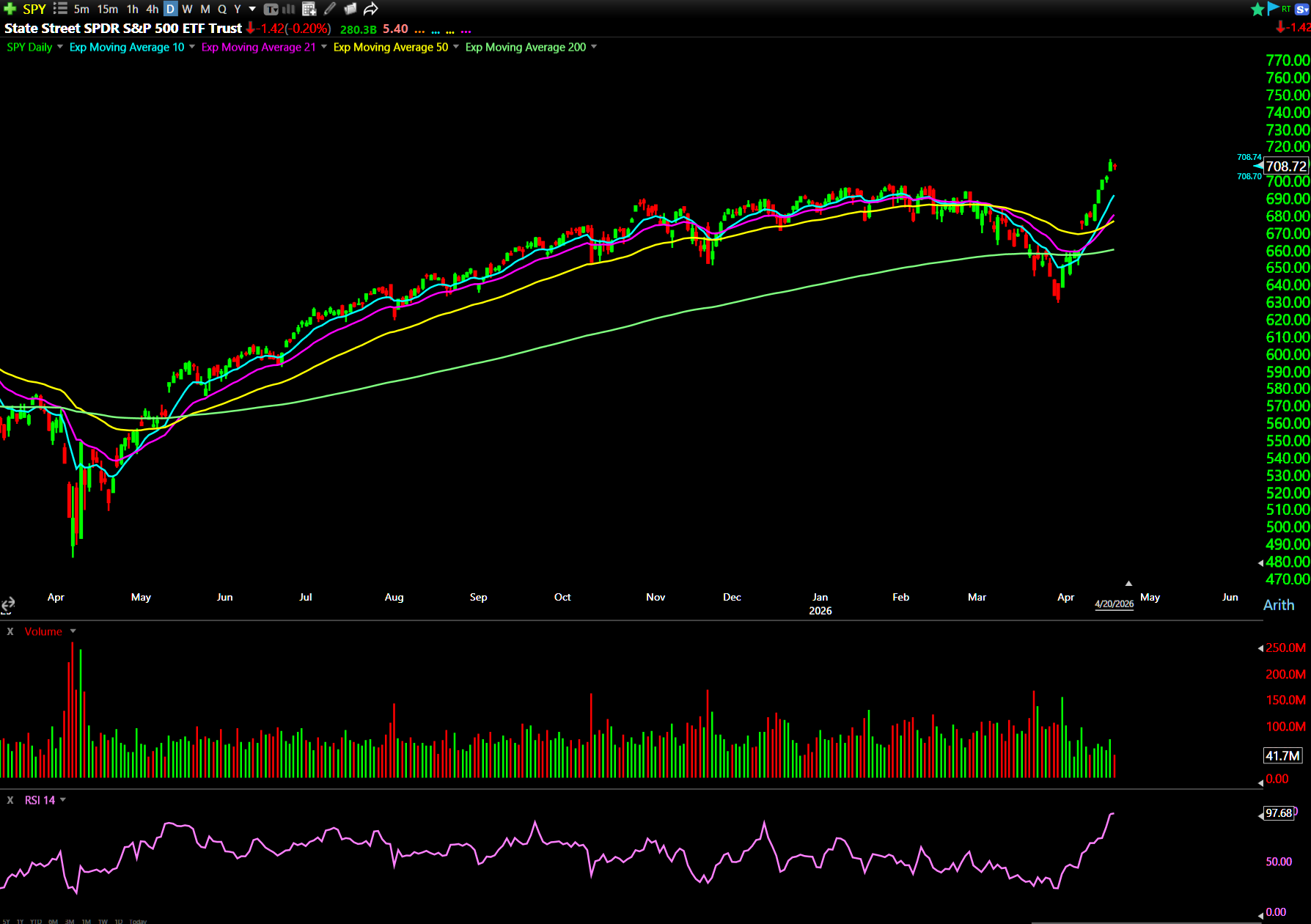This screenshot has height=924, width=1311.
Task: Switch to the weekly W timeframe
Action: click(x=187, y=9)
